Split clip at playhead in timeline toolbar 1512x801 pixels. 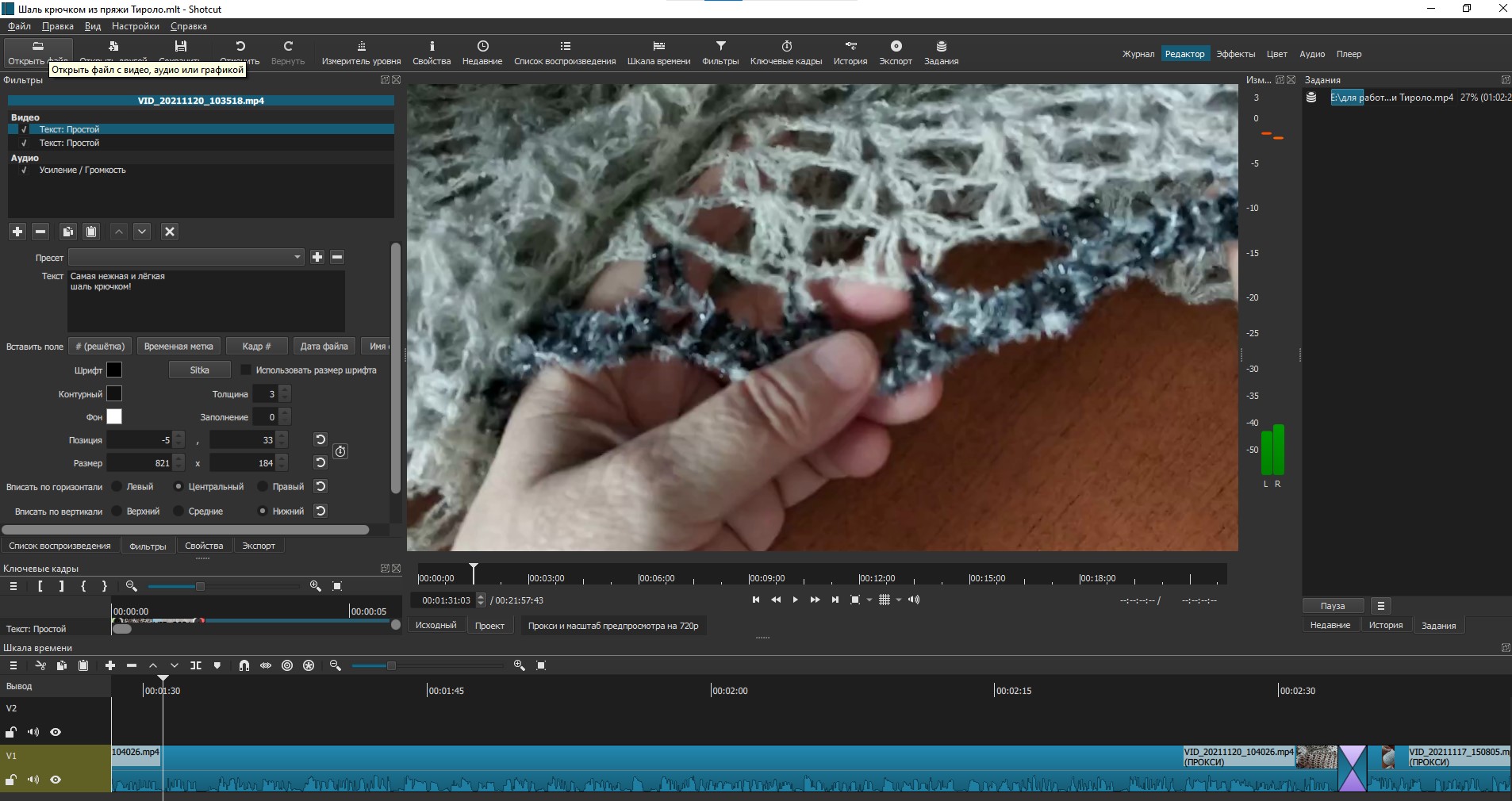(196, 665)
